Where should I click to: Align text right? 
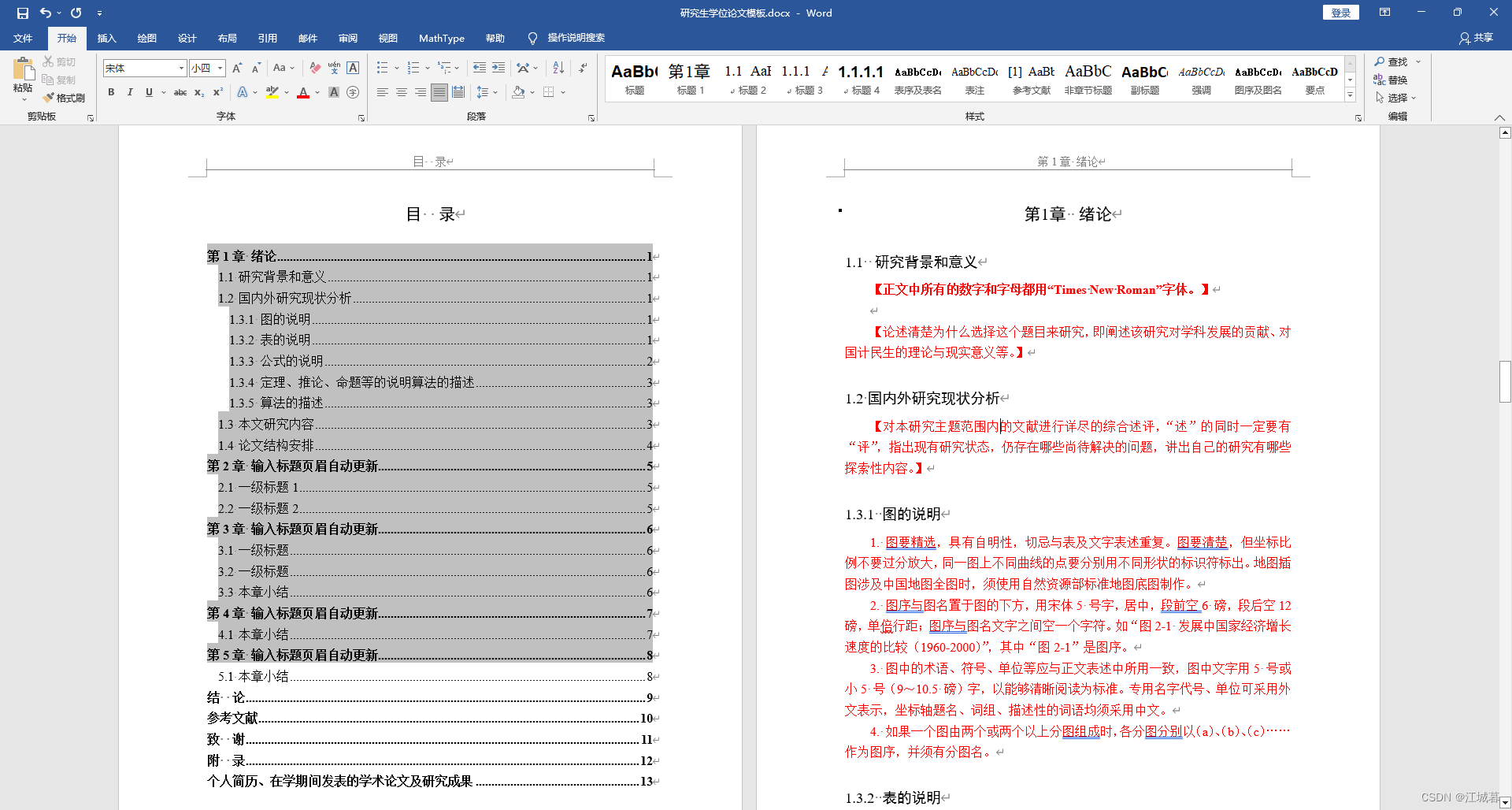(420, 92)
